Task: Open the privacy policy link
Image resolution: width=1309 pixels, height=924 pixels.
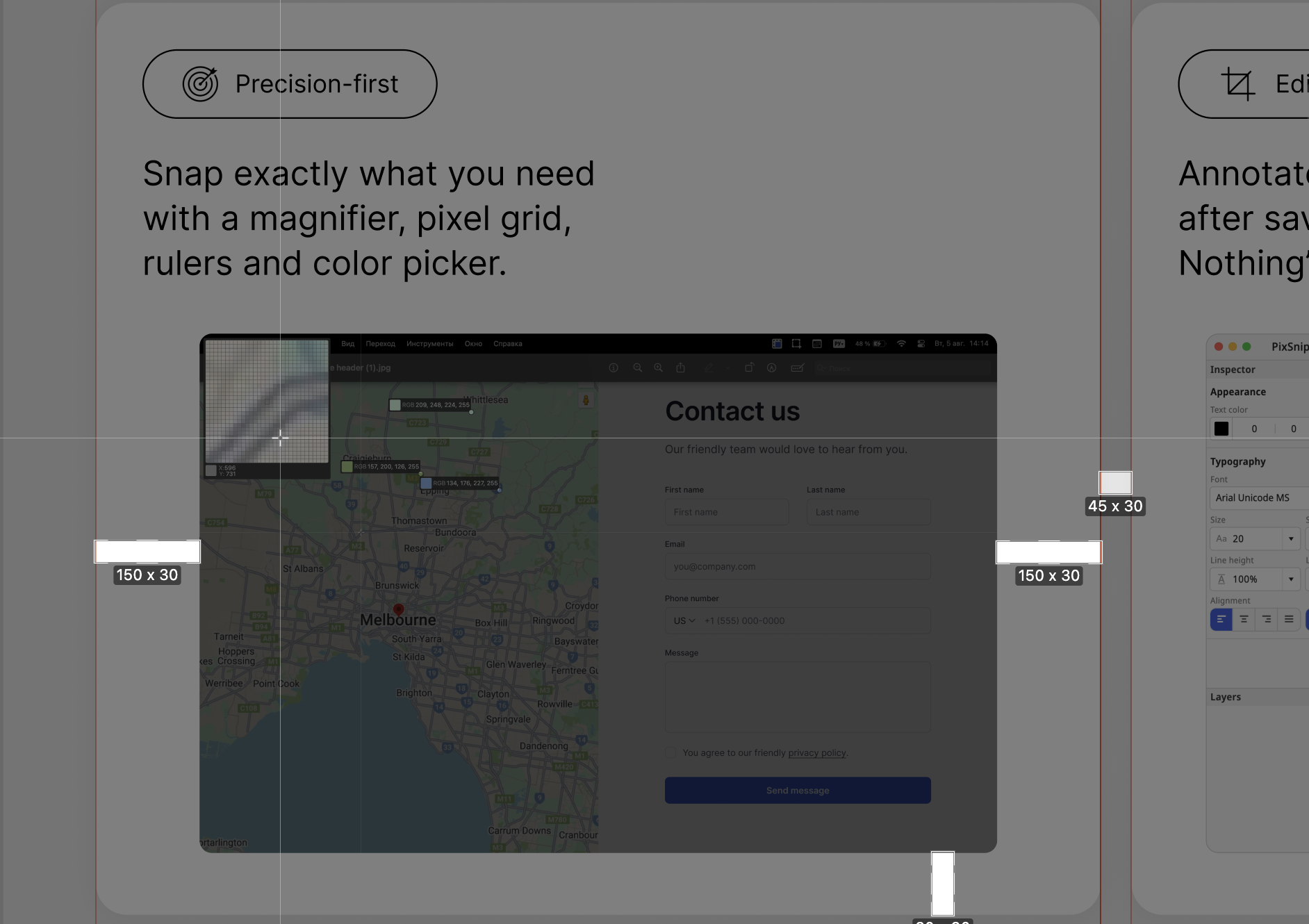Action: click(817, 753)
